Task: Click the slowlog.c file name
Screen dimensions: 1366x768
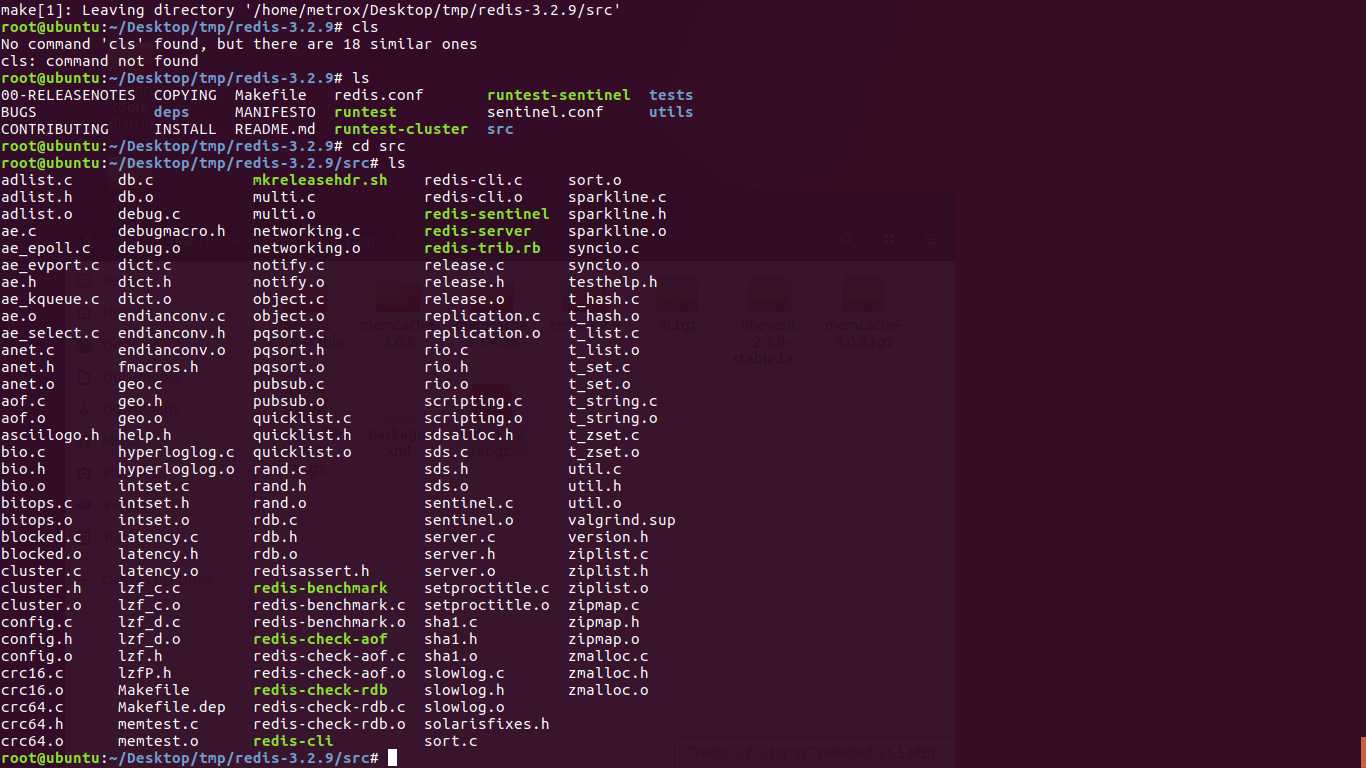Action: click(x=464, y=673)
